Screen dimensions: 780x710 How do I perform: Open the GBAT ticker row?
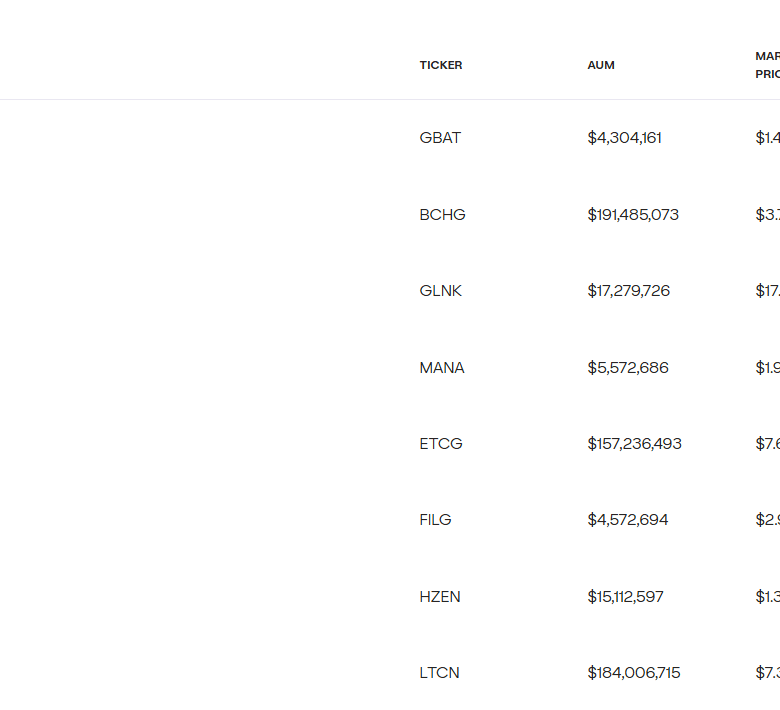point(440,138)
